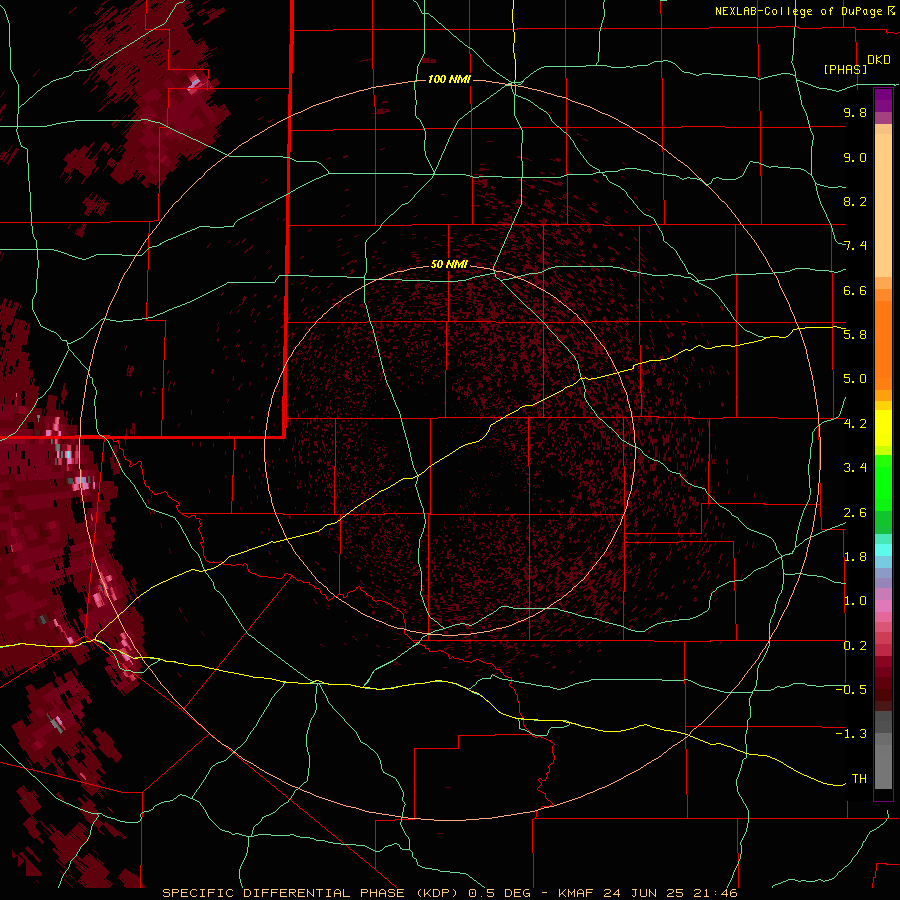Click the SPECIFIC DIFFERENTIAL PHASE (KDP) caption

coord(312,893)
